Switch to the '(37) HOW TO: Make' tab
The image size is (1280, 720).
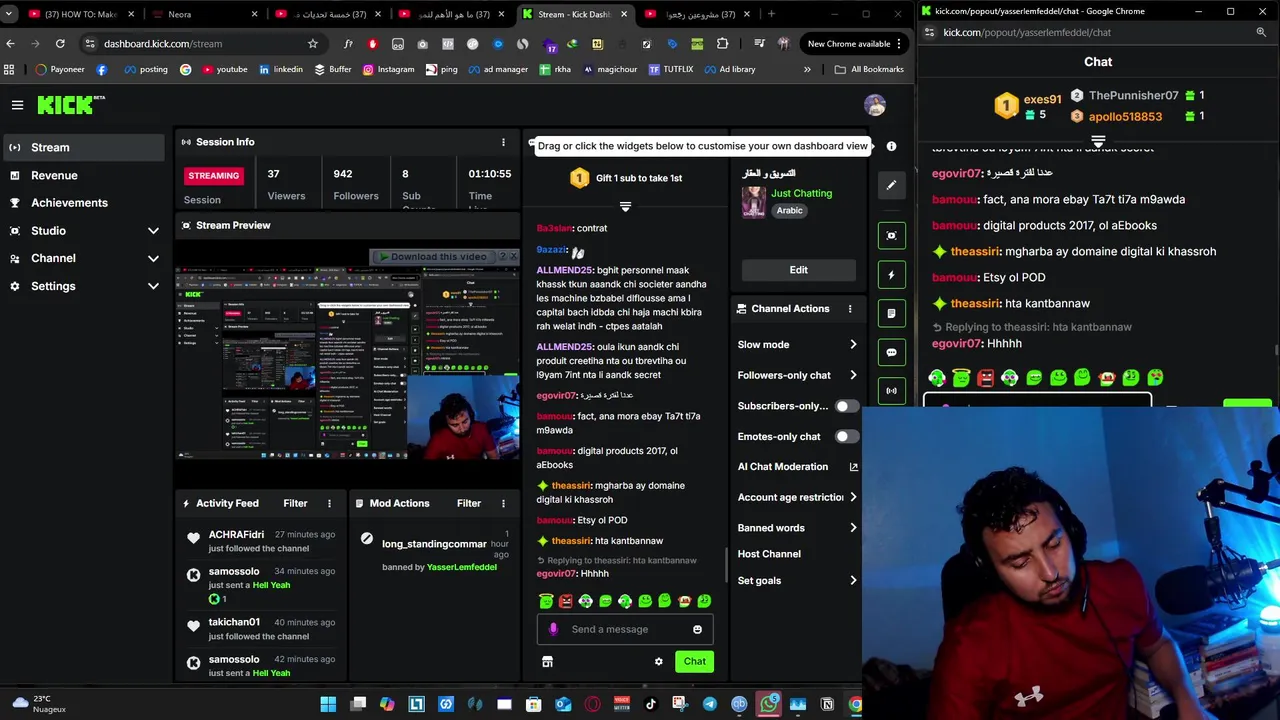pyautogui.click(x=80, y=14)
